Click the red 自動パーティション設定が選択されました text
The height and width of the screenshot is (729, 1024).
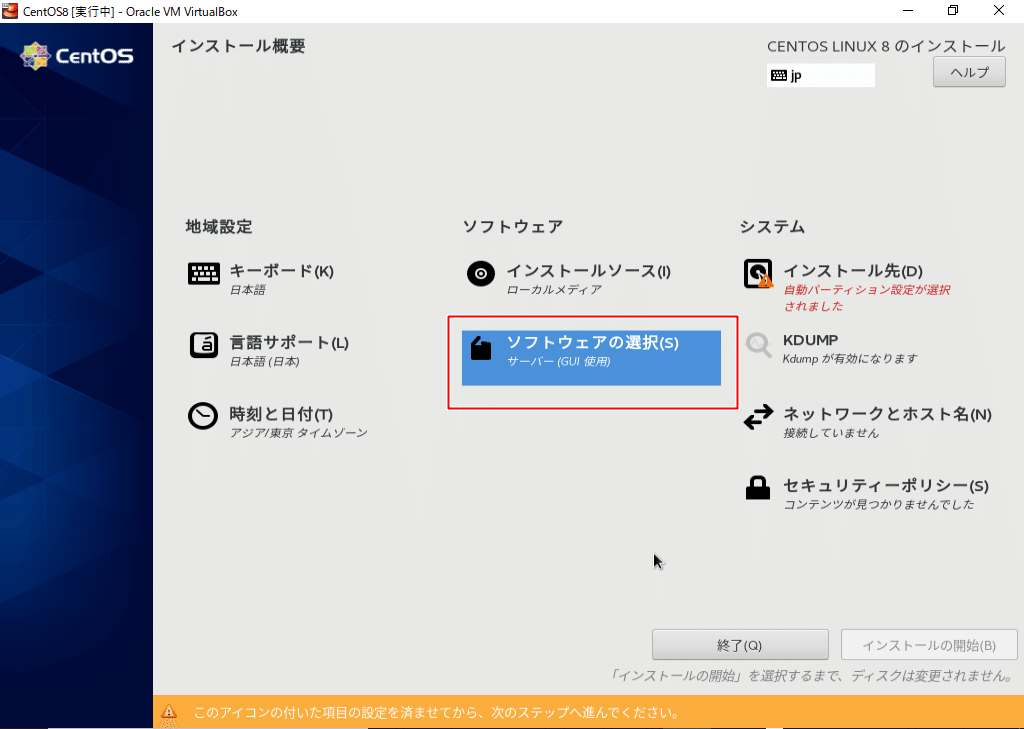click(867, 298)
